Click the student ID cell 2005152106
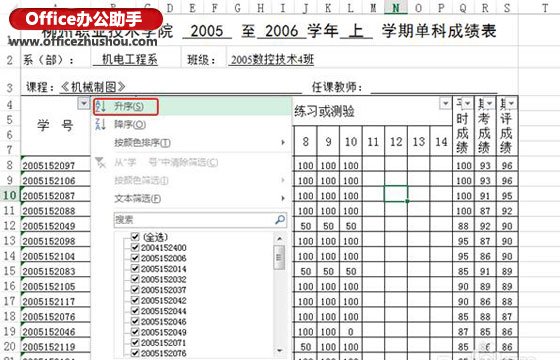 point(56,180)
